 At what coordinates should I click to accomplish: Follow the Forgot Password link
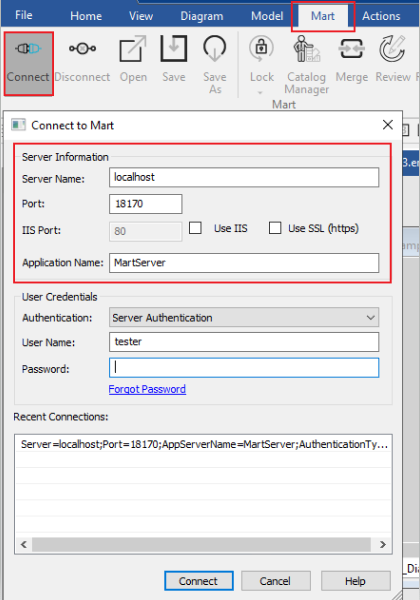(147, 389)
